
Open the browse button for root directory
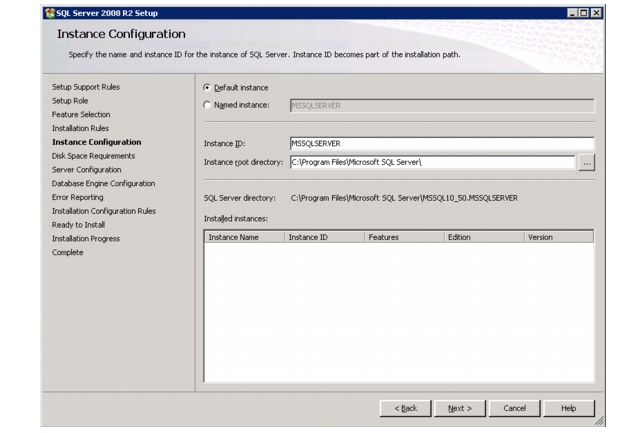coord(587,163)
